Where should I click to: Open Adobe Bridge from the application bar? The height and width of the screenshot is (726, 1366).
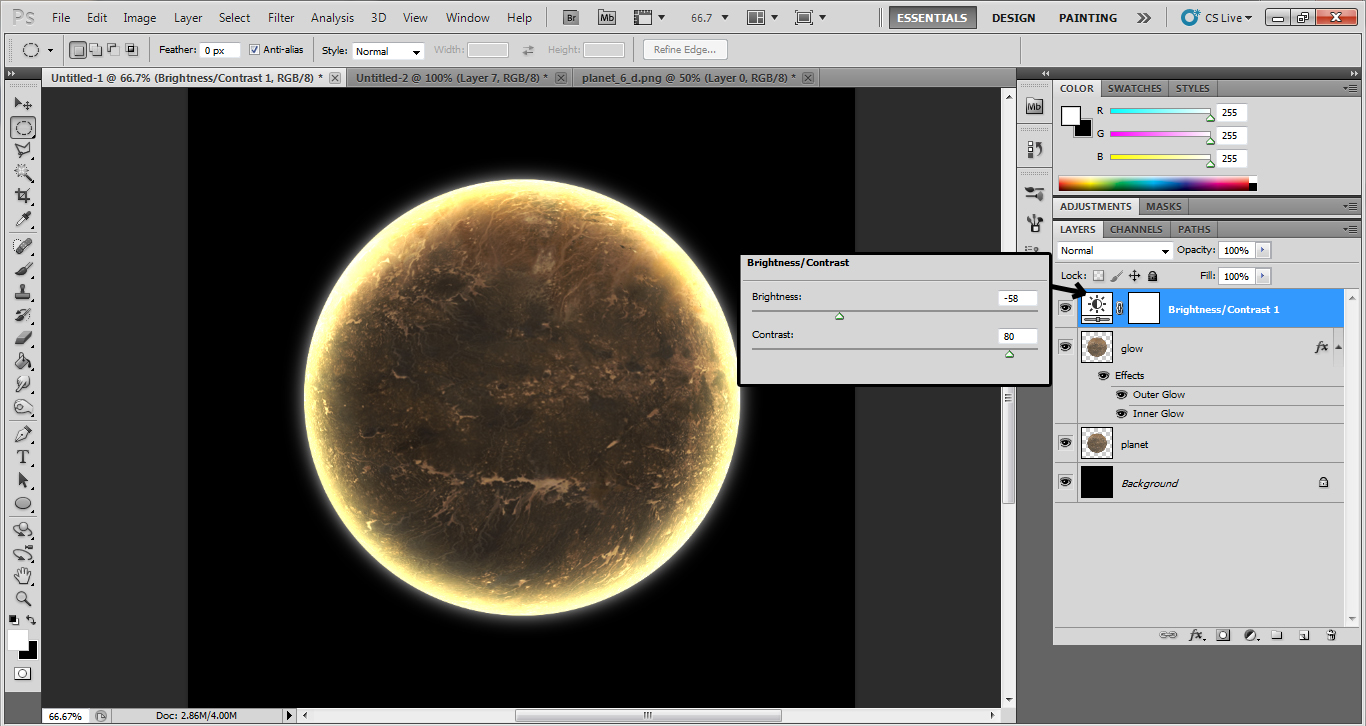point(570,17)
